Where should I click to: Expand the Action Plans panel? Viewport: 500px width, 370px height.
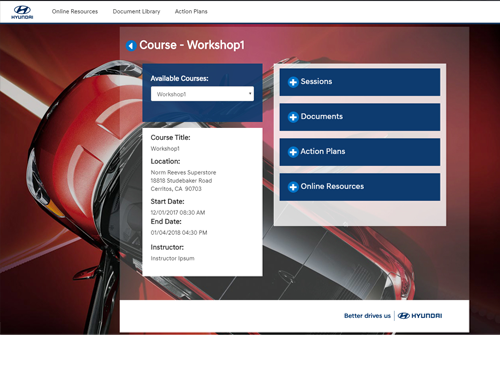tap(360, 152)
